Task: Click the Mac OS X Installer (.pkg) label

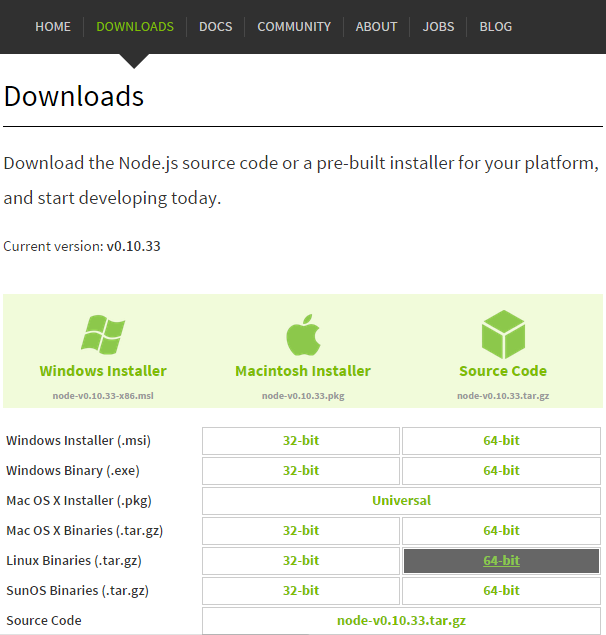Action: tap(79, 501)
